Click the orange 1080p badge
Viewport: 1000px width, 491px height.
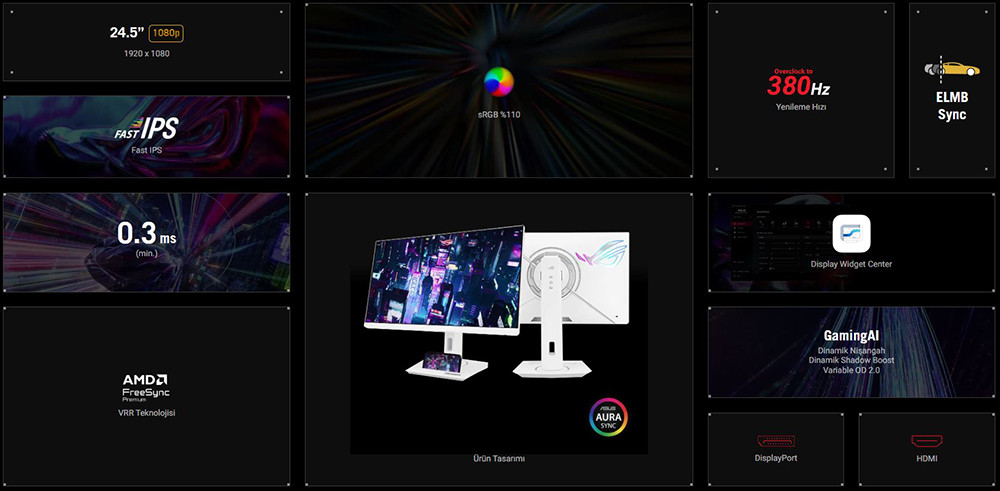166,33
